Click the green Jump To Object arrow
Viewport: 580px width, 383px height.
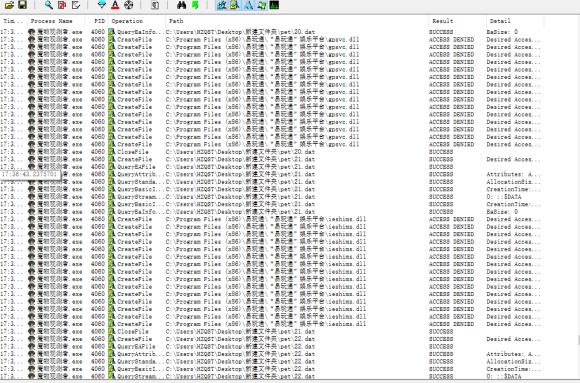pos(195,5)
